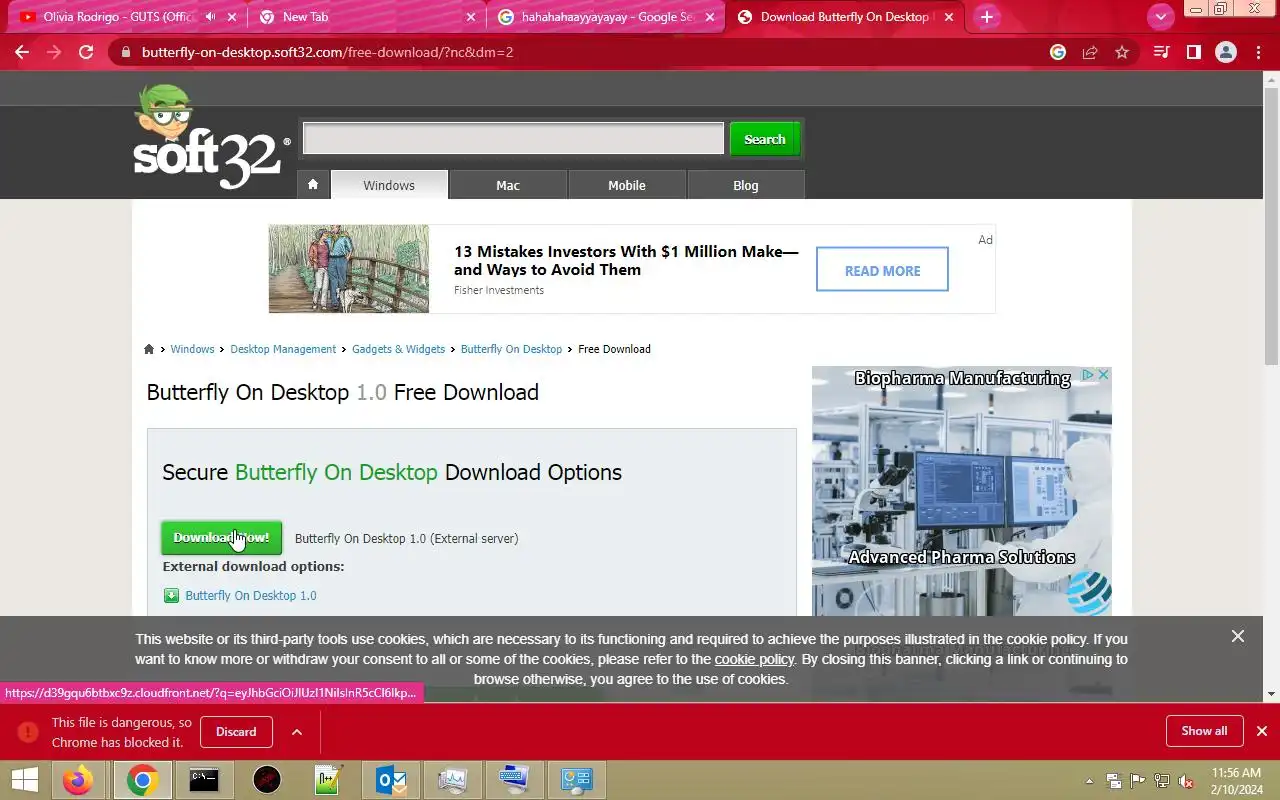Screen dimensions: 1280x800
Task: Open Gadgets & Widgets breadcrumb link
Action: 398,349
